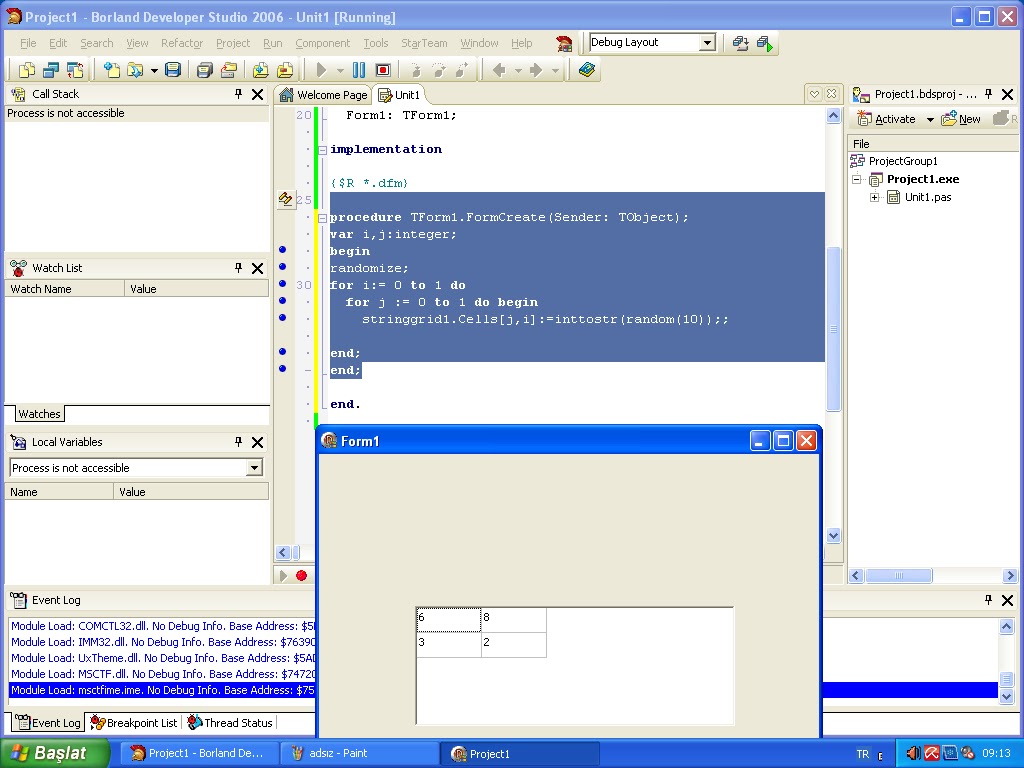This screenshot has width=1024, height=768.
Task: Click the red Program Reset stop icon
Action: click(383, 70)
